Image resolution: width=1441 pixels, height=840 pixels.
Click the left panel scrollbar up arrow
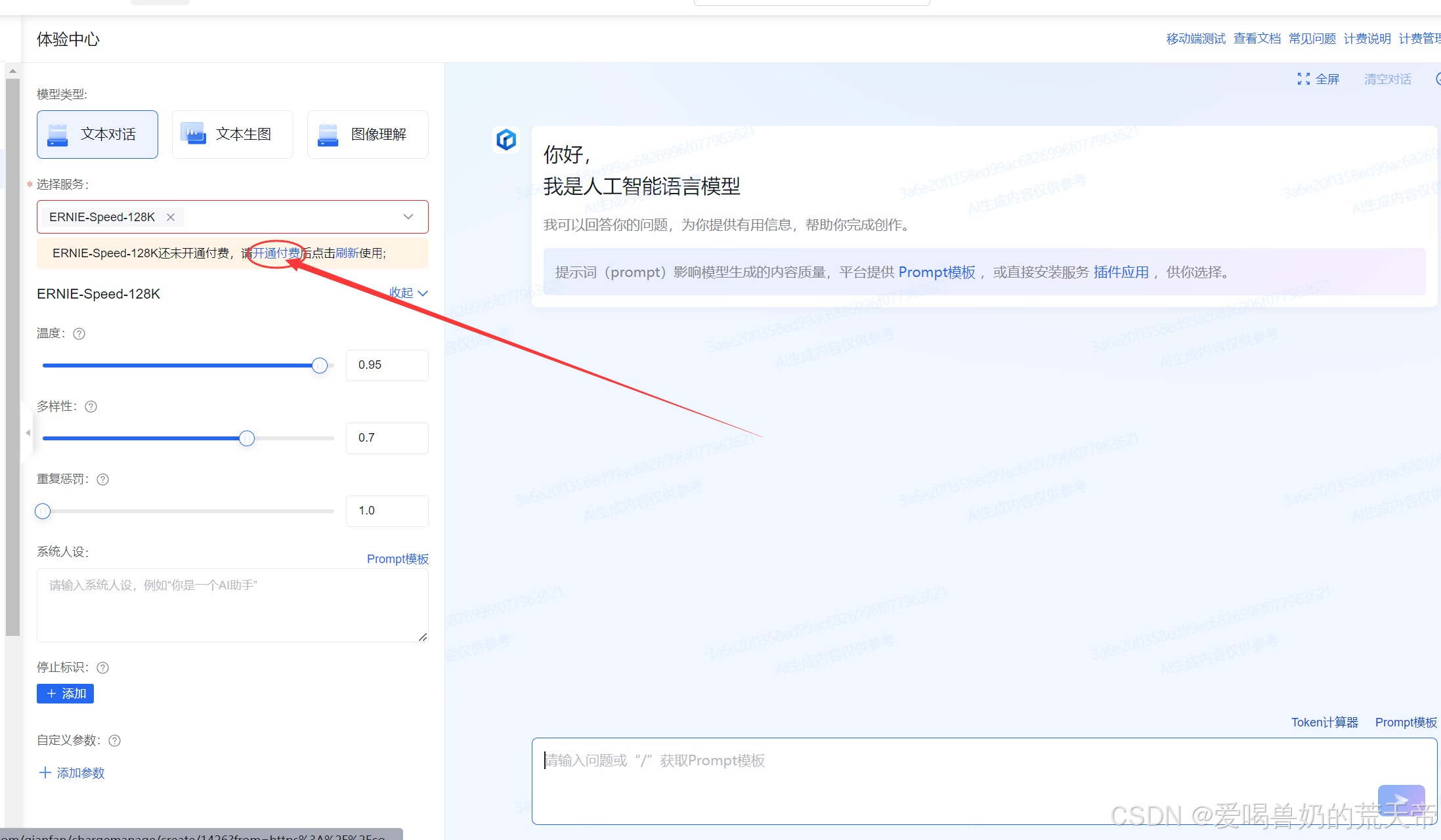12,71
